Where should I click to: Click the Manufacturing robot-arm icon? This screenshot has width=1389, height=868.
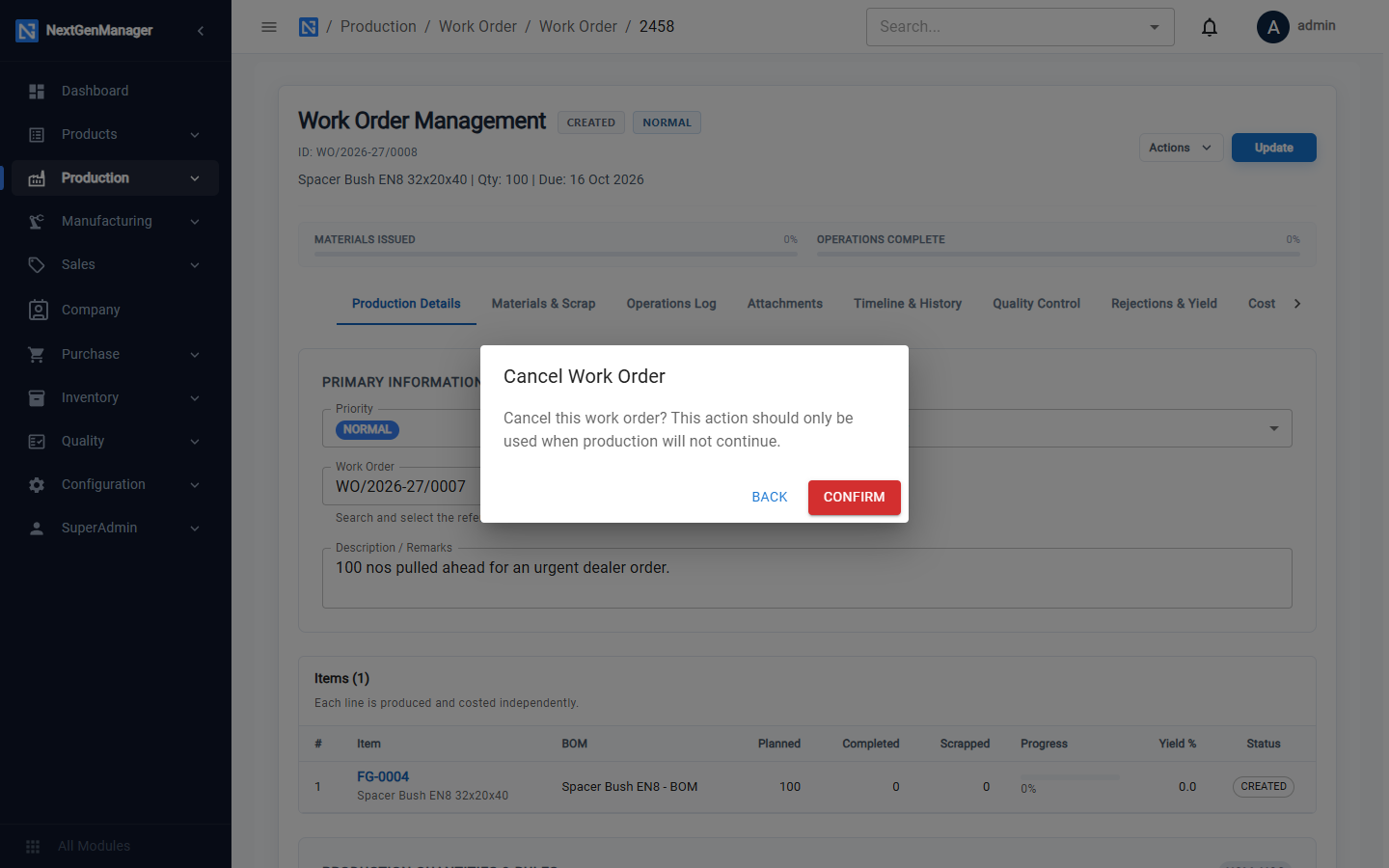point(37,222)
